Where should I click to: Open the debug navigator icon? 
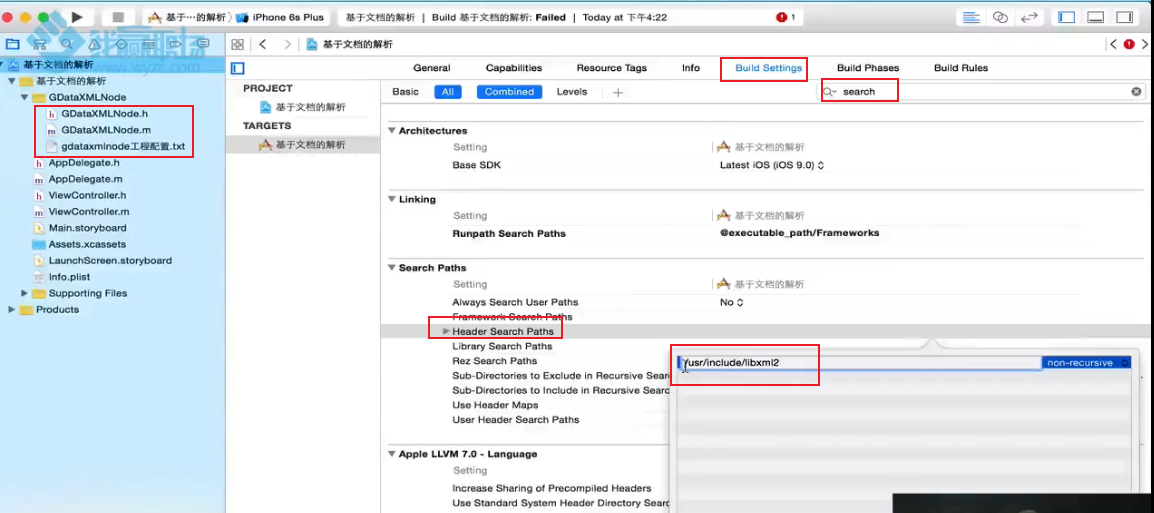click(149, 44)
